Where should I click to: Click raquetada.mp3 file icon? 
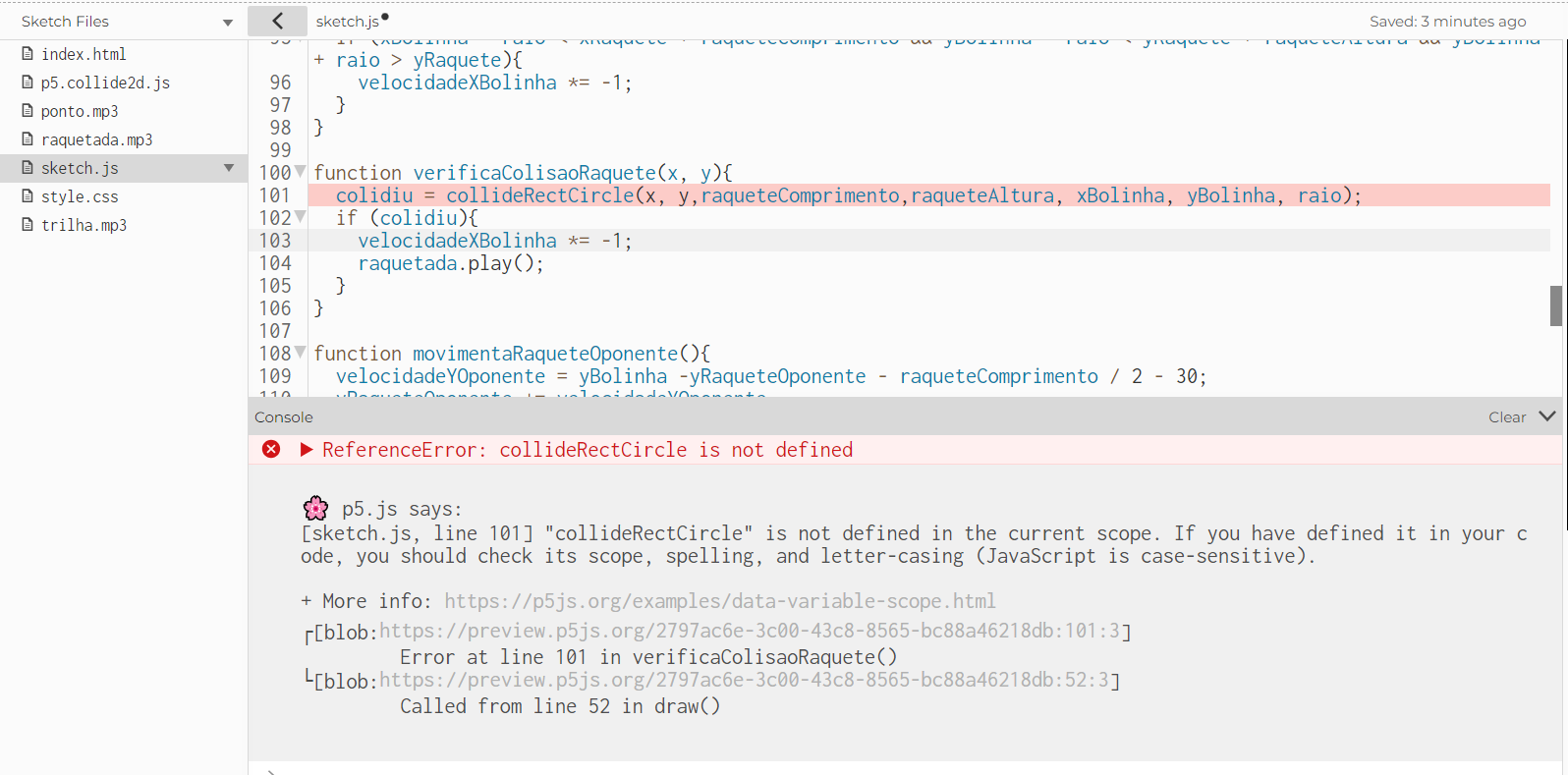click(x=28, y=139)
